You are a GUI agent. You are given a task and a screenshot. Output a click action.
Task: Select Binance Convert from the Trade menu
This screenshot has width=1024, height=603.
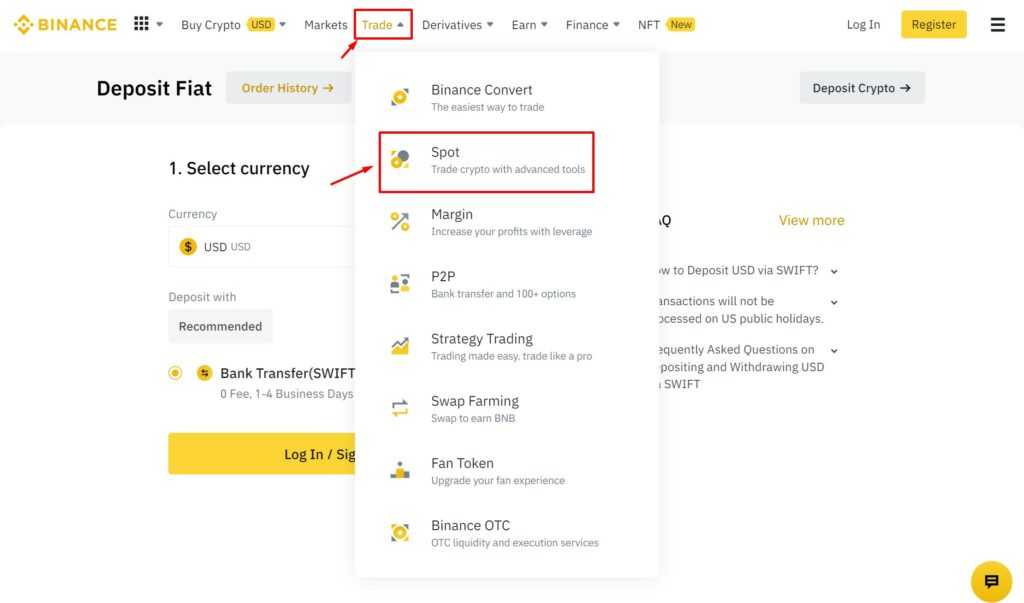(480, 96)
